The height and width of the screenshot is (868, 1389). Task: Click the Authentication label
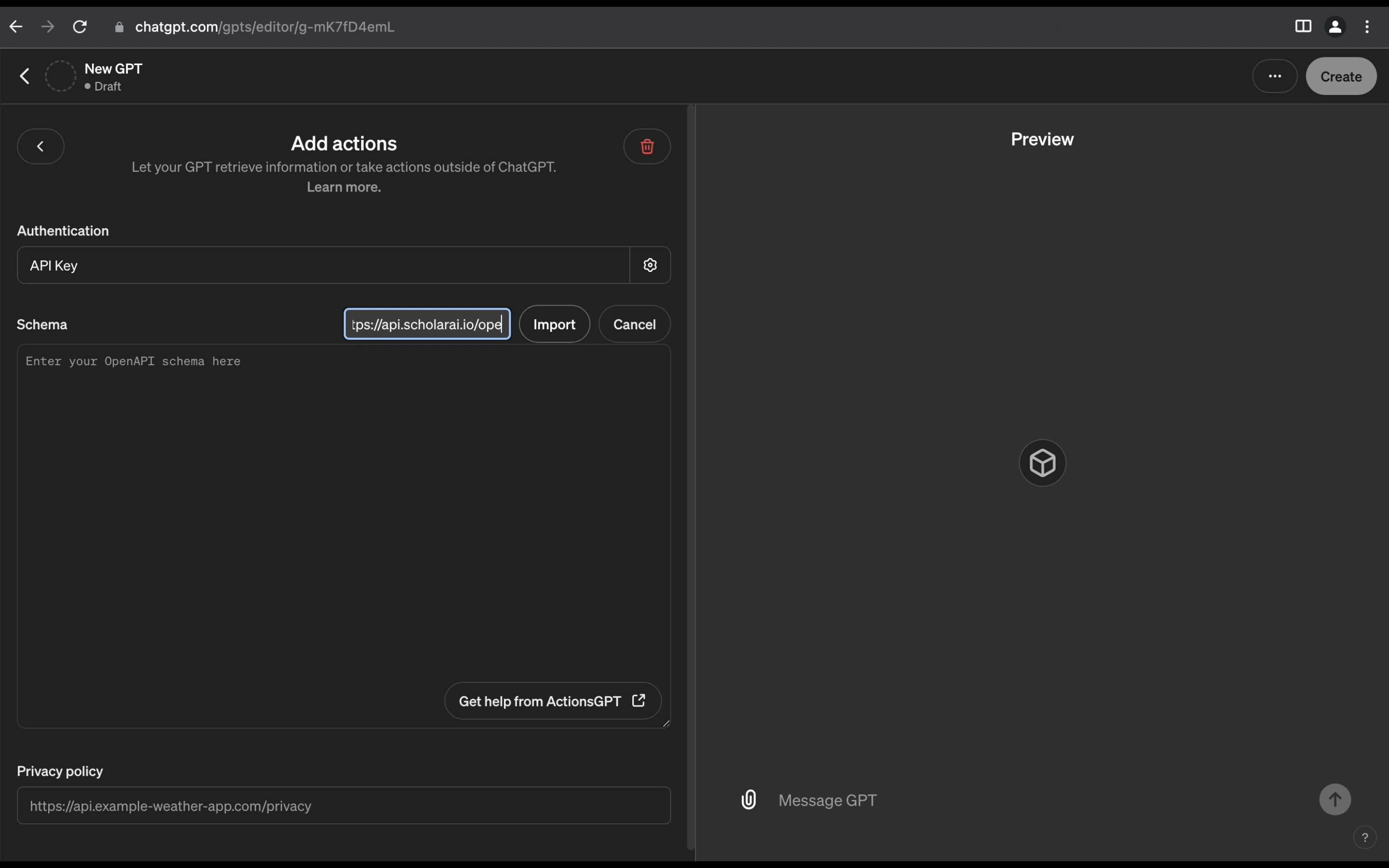(x=63, y=231)
